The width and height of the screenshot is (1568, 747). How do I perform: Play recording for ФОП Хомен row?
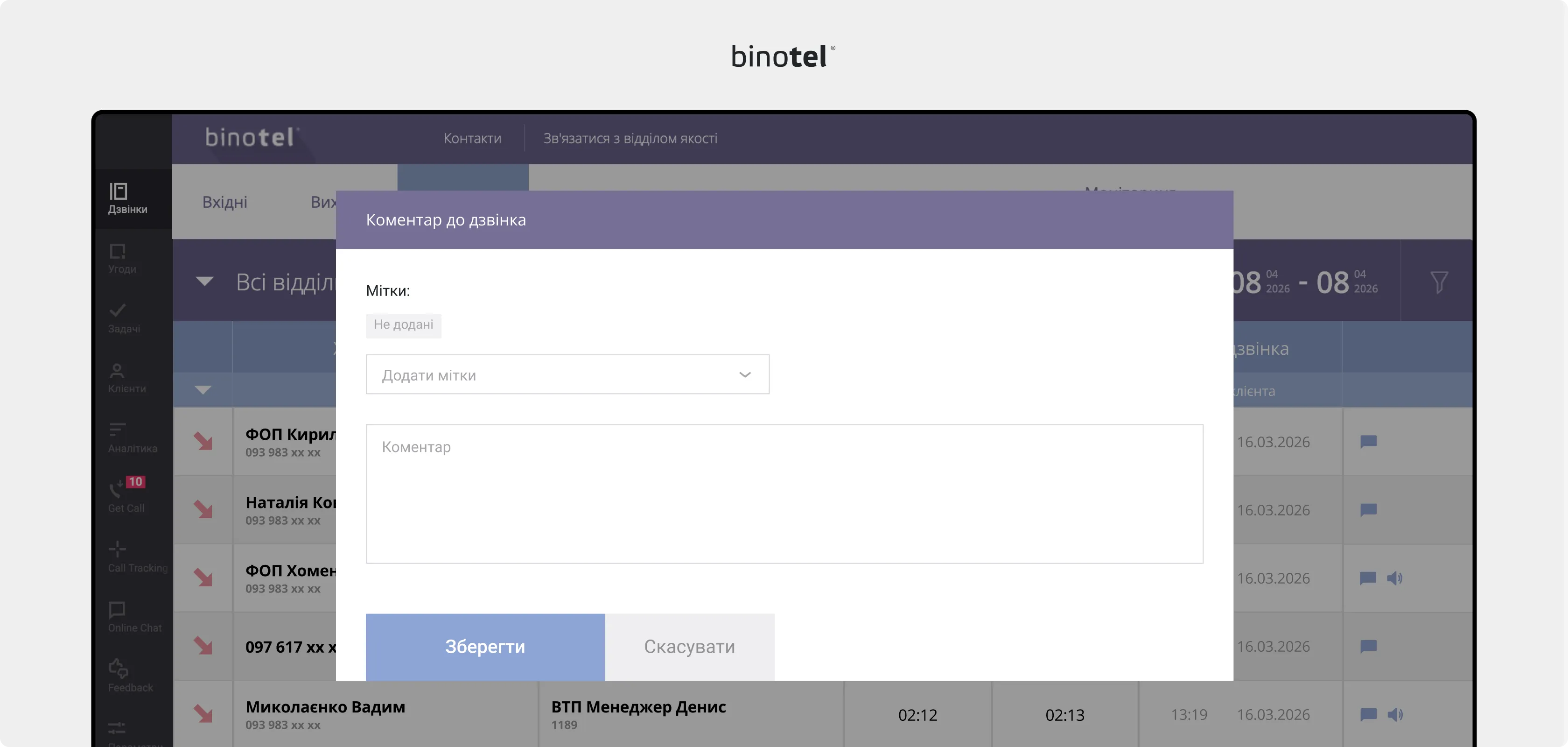click(x=1394, y=578)
